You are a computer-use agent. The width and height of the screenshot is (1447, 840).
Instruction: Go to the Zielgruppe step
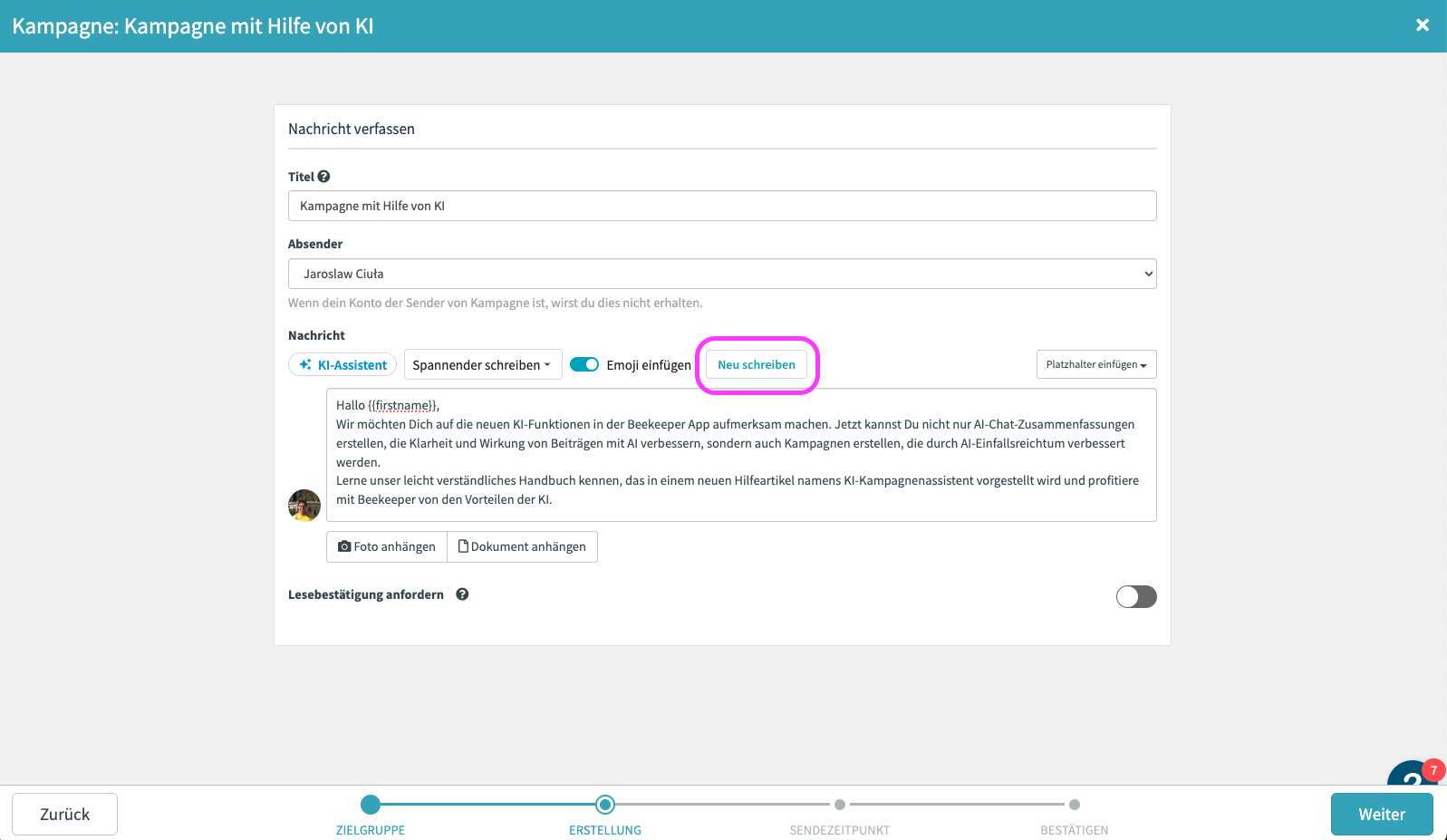click(x=371, y=805)
